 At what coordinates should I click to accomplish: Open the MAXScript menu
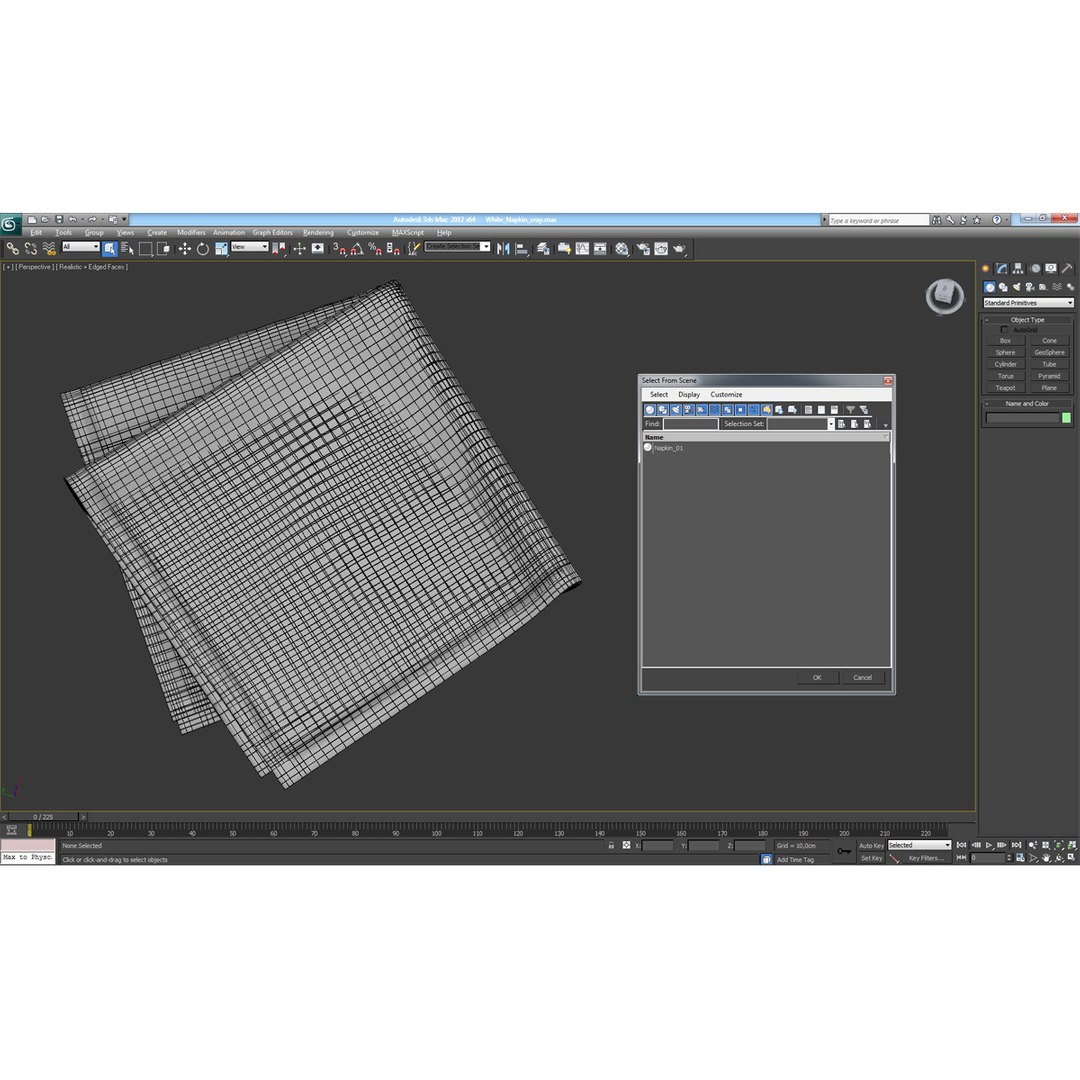408,233
